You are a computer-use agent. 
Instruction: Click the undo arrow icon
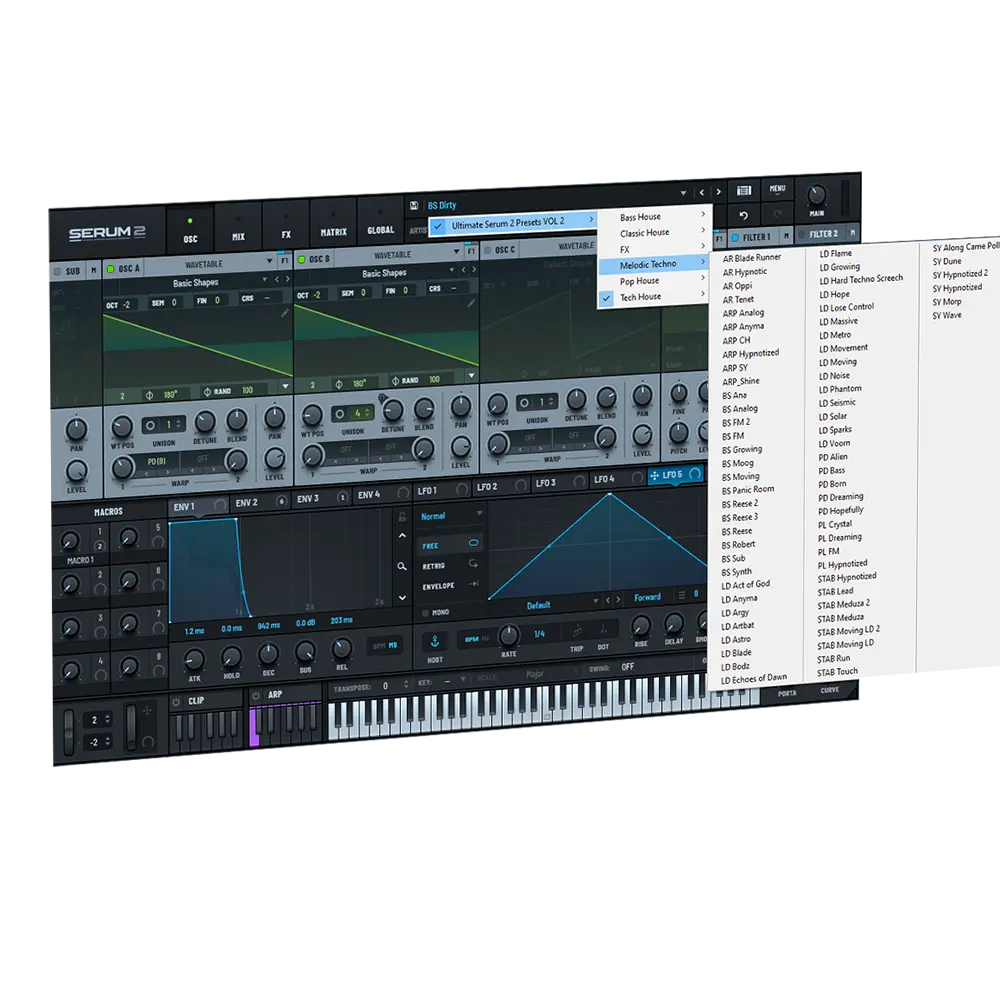click(743, 216)
